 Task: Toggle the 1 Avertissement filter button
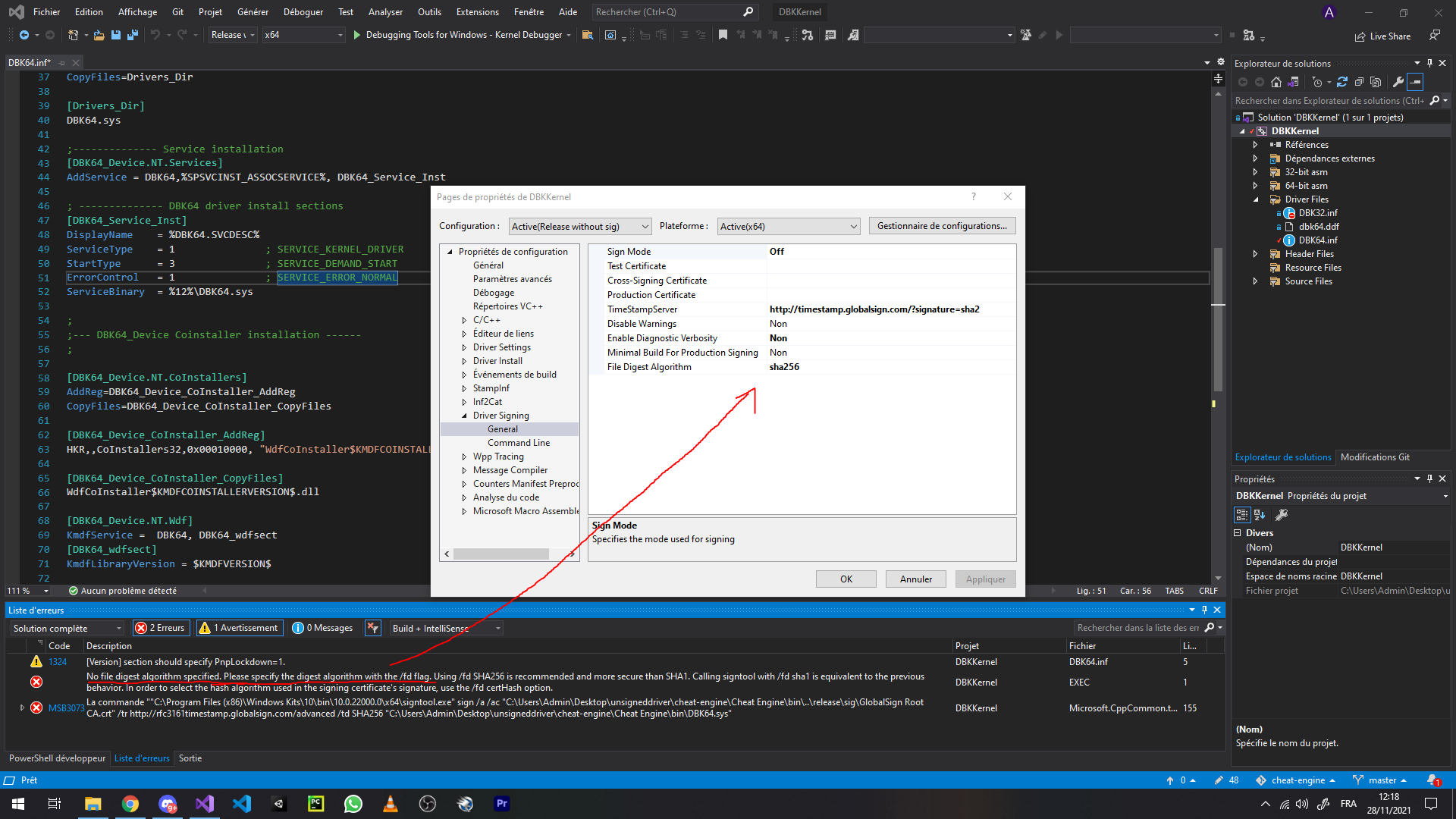pyautogui.click(x=240, y=628)
